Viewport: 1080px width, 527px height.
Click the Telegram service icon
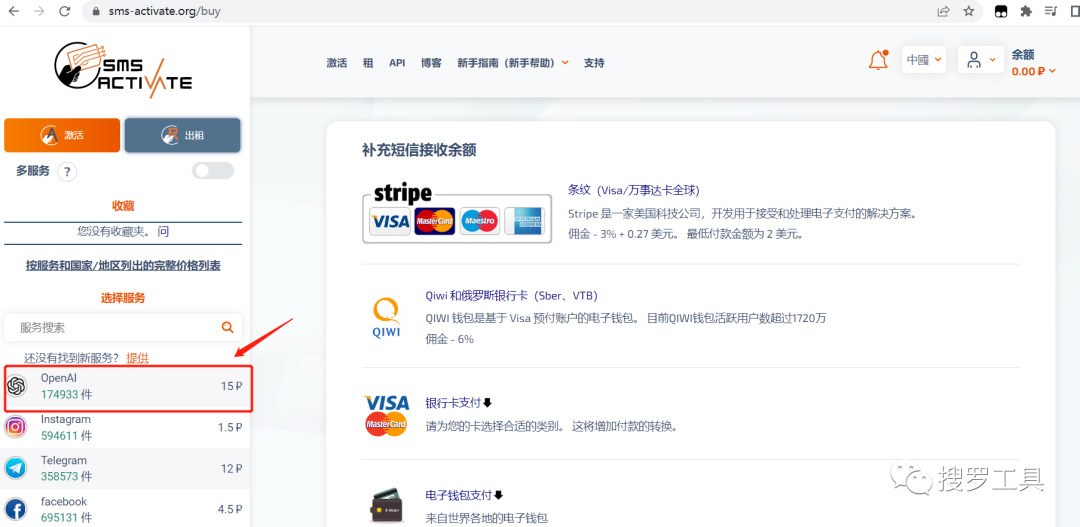(15, 468)
